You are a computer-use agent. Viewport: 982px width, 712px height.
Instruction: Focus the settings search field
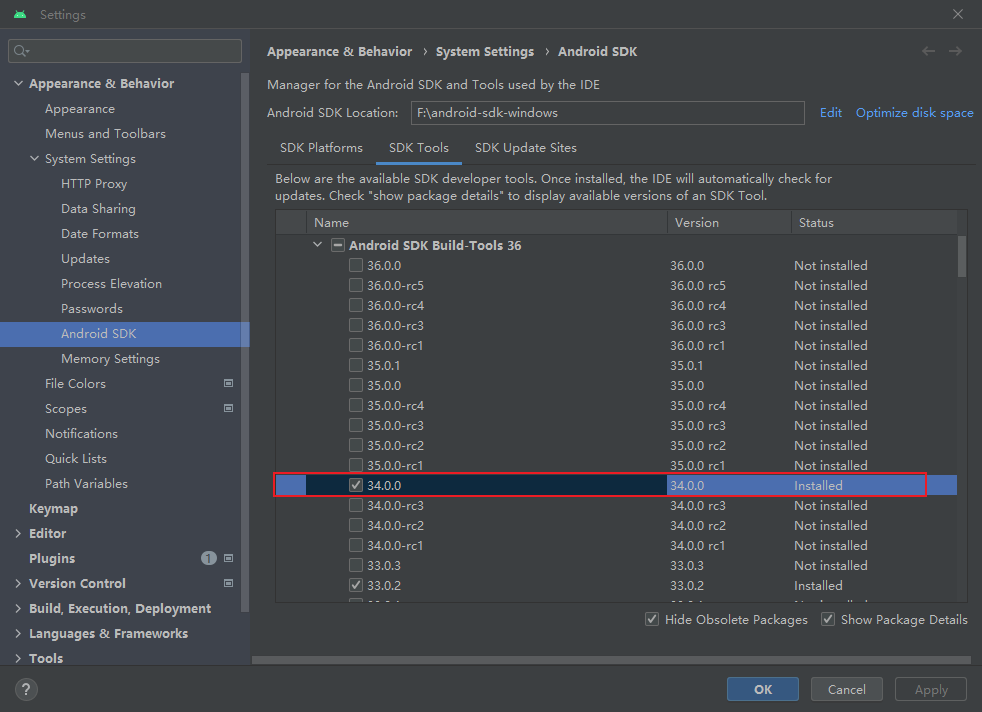125,51
